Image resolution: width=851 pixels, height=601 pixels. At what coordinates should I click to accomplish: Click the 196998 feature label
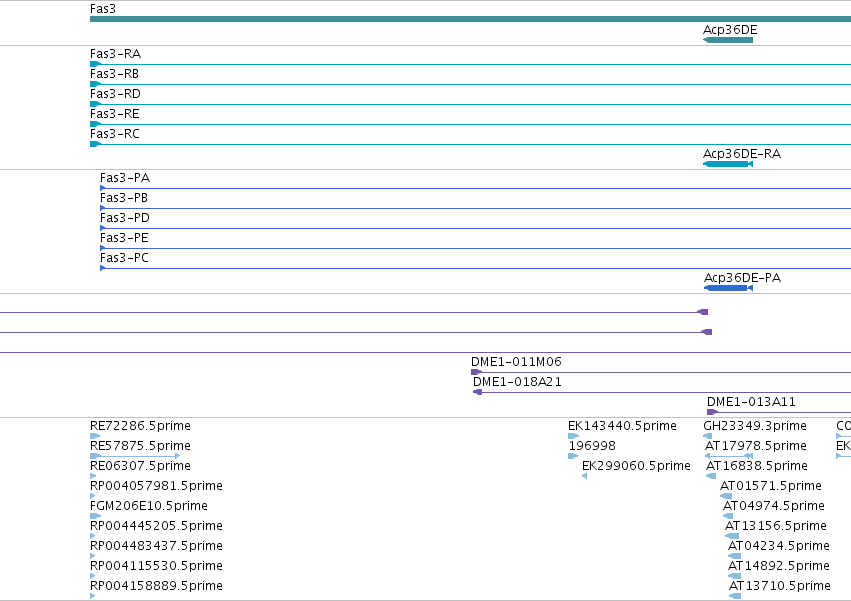(x=592, y=446)
